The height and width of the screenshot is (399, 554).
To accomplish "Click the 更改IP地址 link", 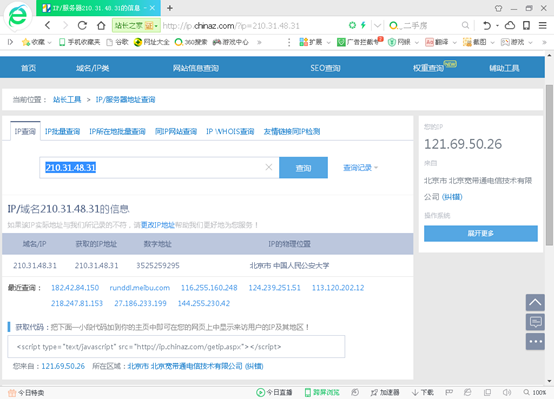I will point(158,225).
